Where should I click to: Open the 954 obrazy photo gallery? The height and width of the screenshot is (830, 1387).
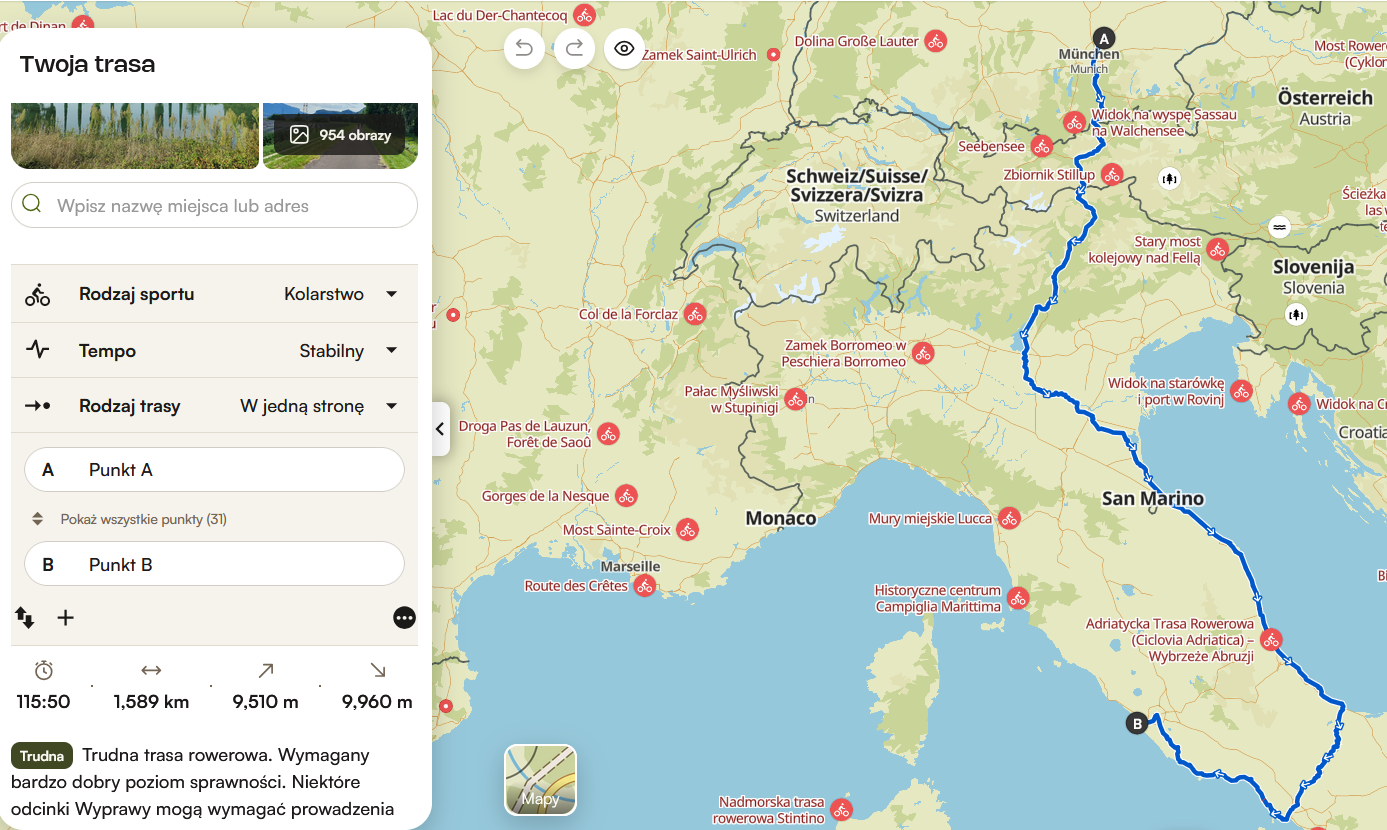tap(341, 135)
